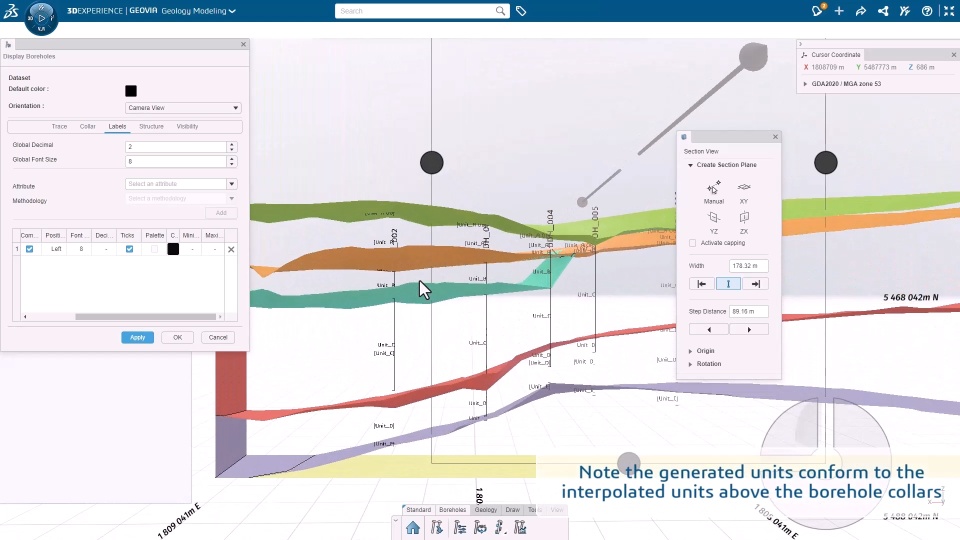Step section plane backward

[x=709, y=330]
